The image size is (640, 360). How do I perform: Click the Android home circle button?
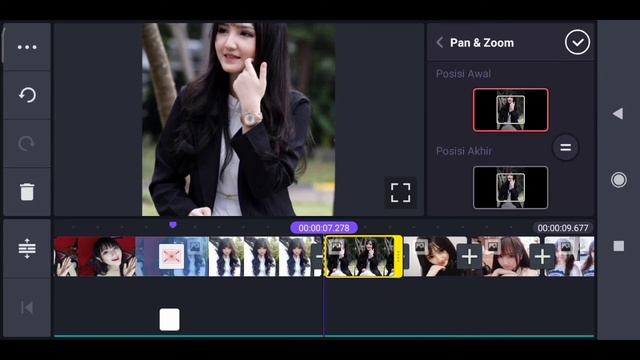click(618, 180)
